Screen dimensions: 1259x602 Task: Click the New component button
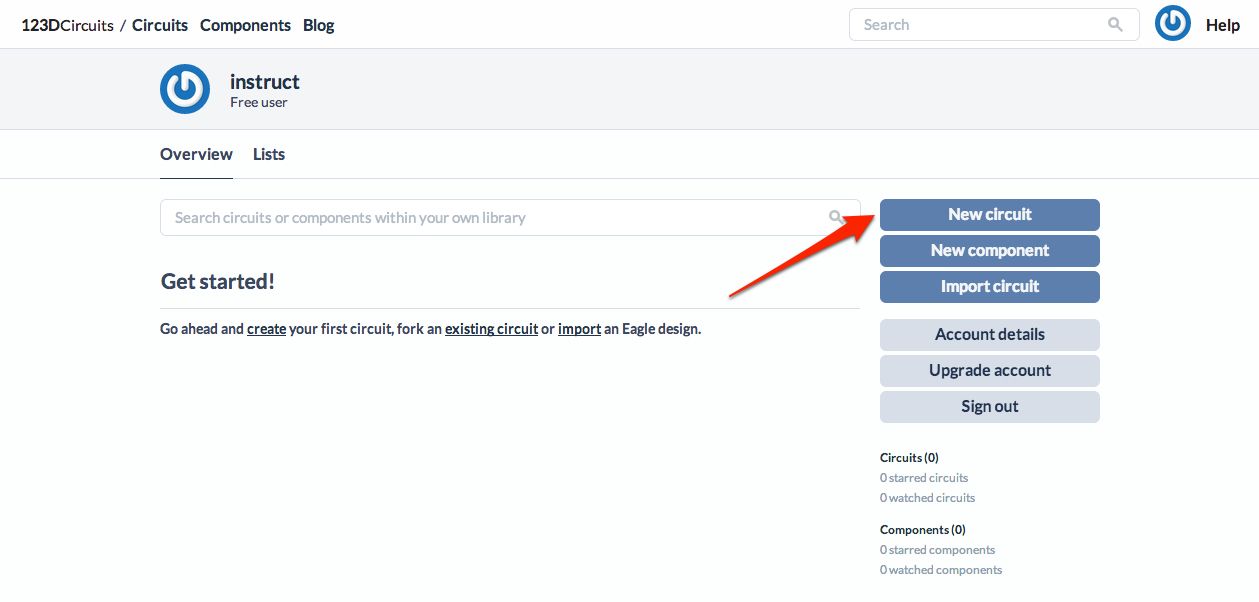coord(989,250)
